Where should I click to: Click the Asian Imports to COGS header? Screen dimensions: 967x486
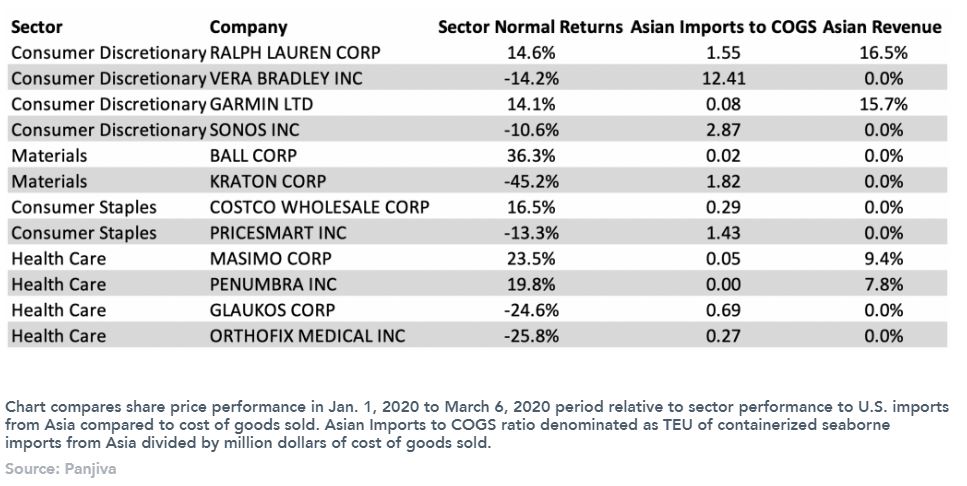coord(723,27)
